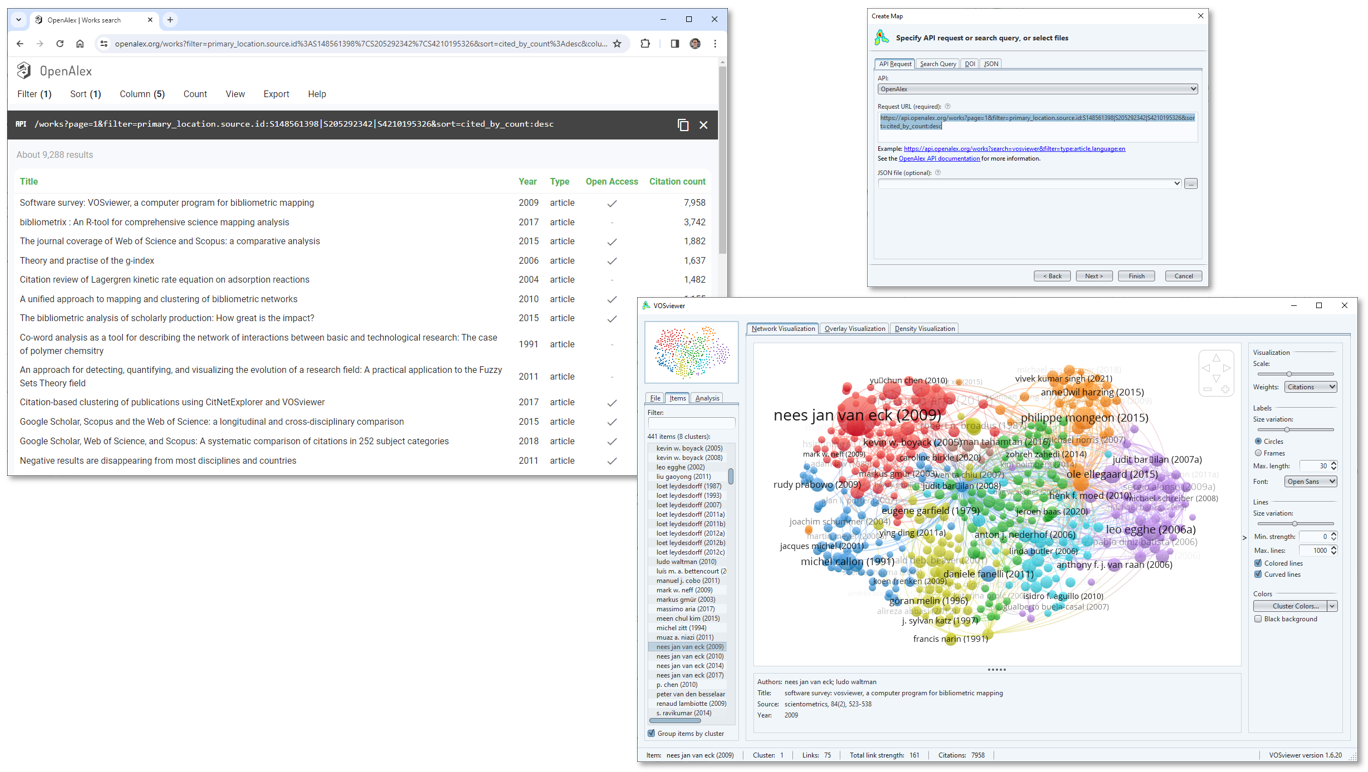
Task: Adjust the Lines Size variation slider
Action: coord(1294,524)
